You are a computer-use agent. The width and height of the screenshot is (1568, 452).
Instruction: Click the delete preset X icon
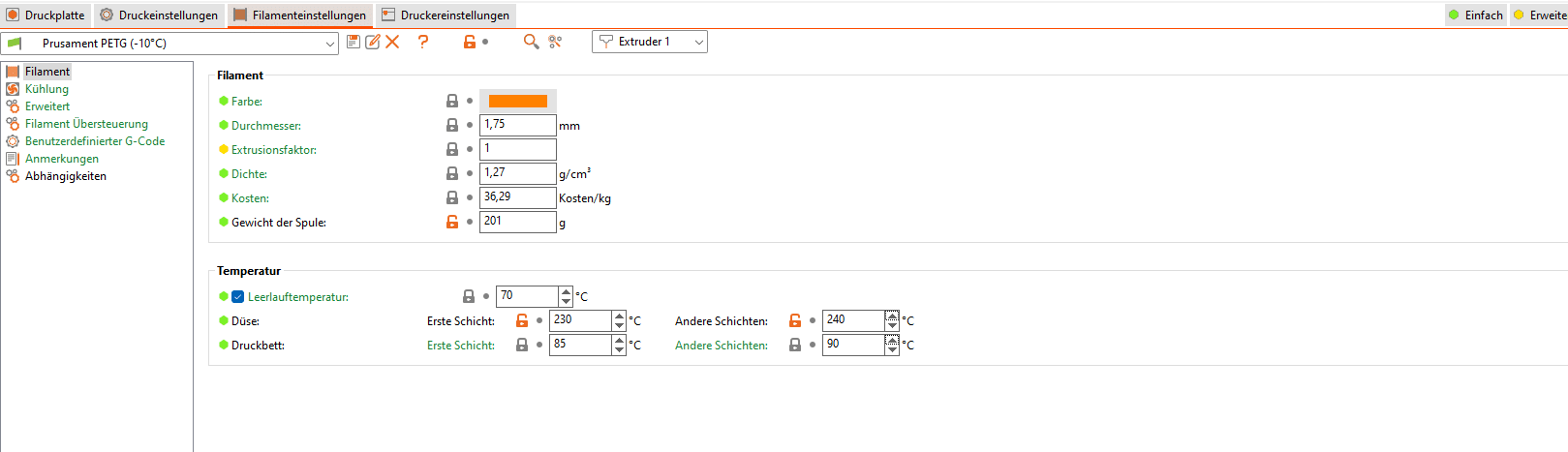point(392,42)
